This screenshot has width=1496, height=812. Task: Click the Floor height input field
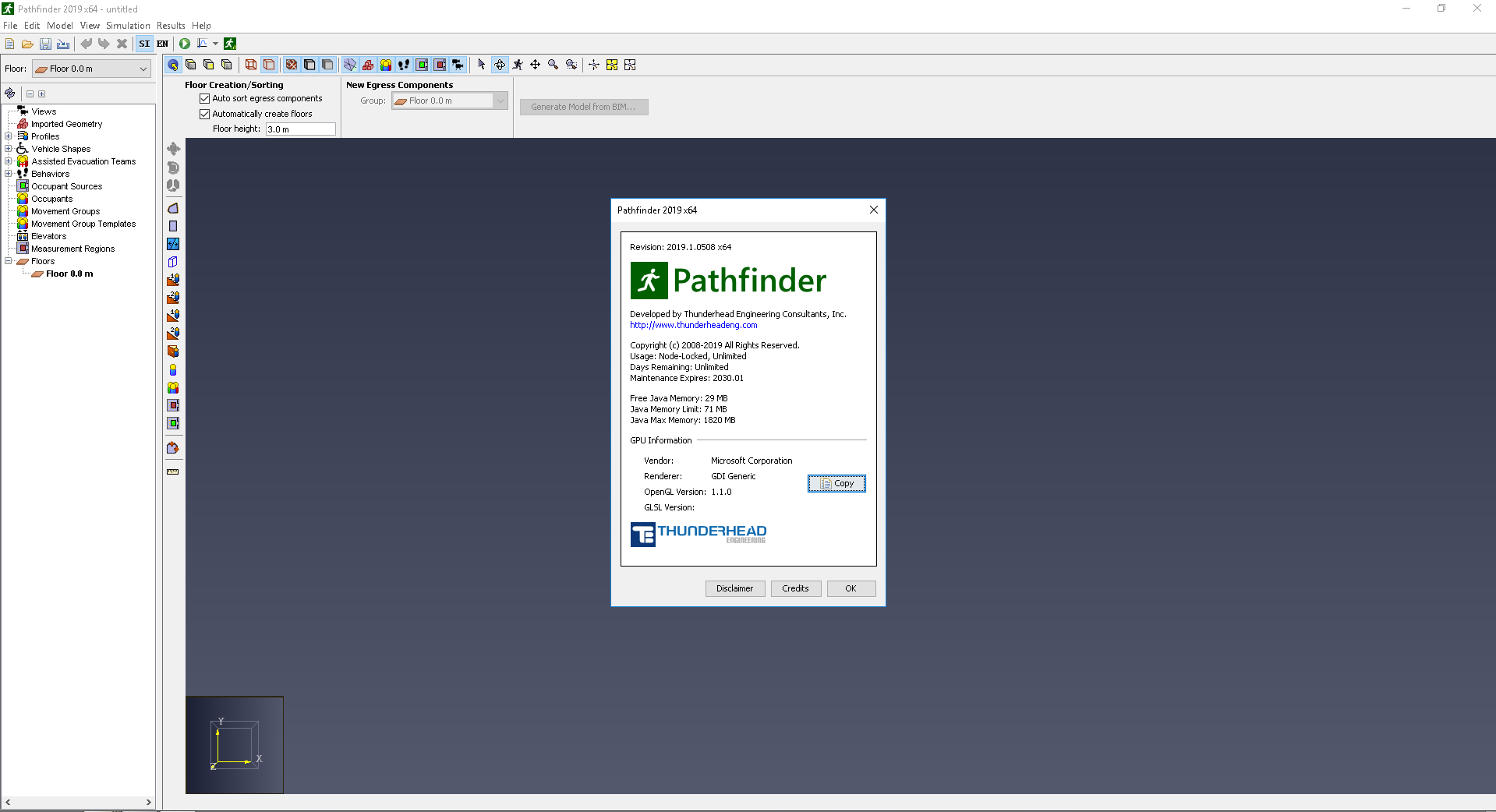[300, 129]
